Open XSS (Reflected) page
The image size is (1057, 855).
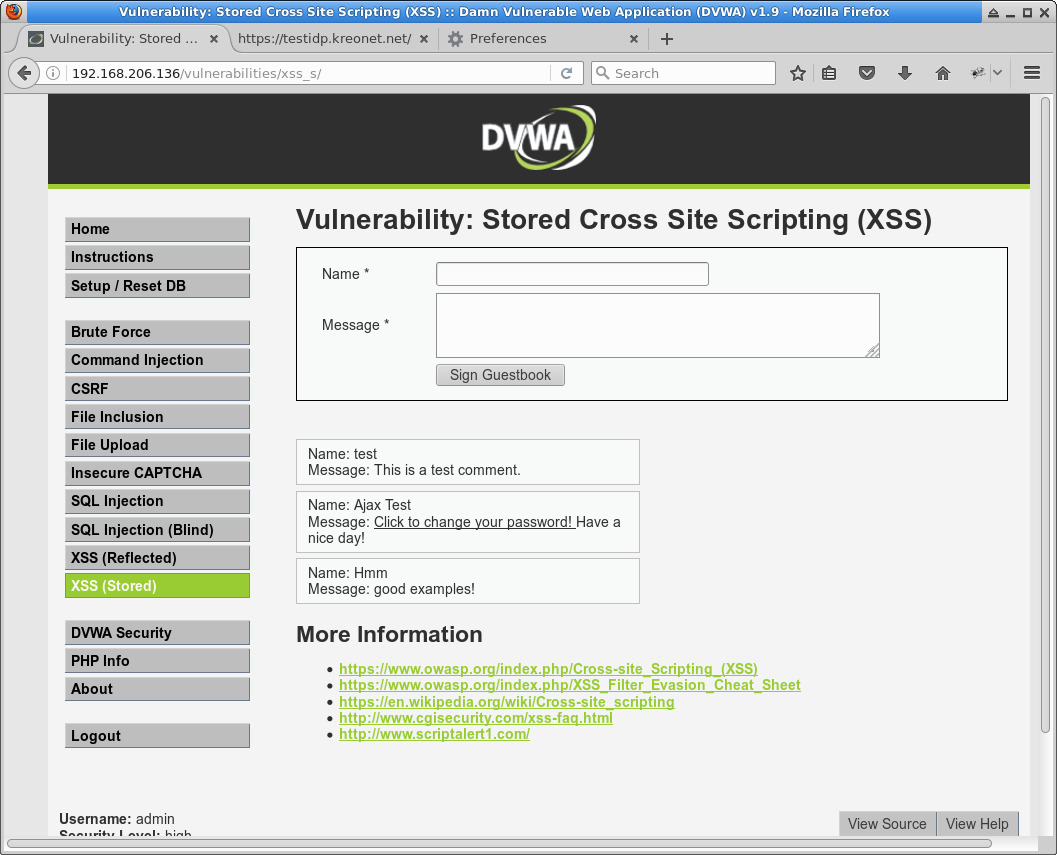(157, 558)
